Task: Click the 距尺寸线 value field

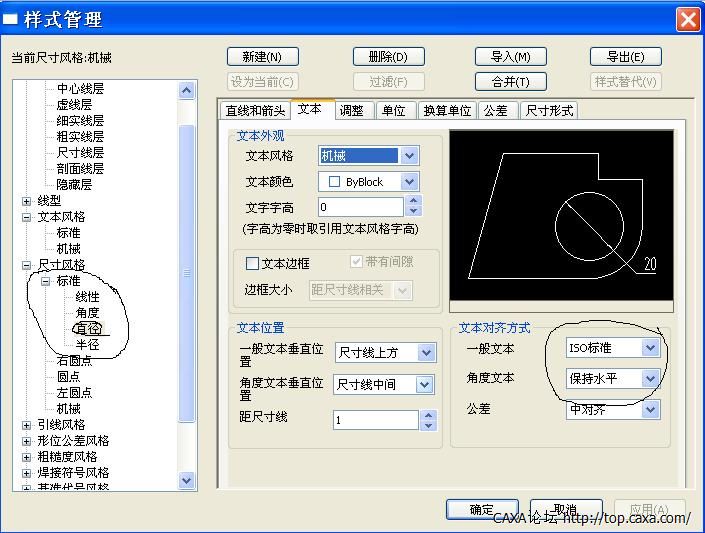Action: [x=376, y=420]
